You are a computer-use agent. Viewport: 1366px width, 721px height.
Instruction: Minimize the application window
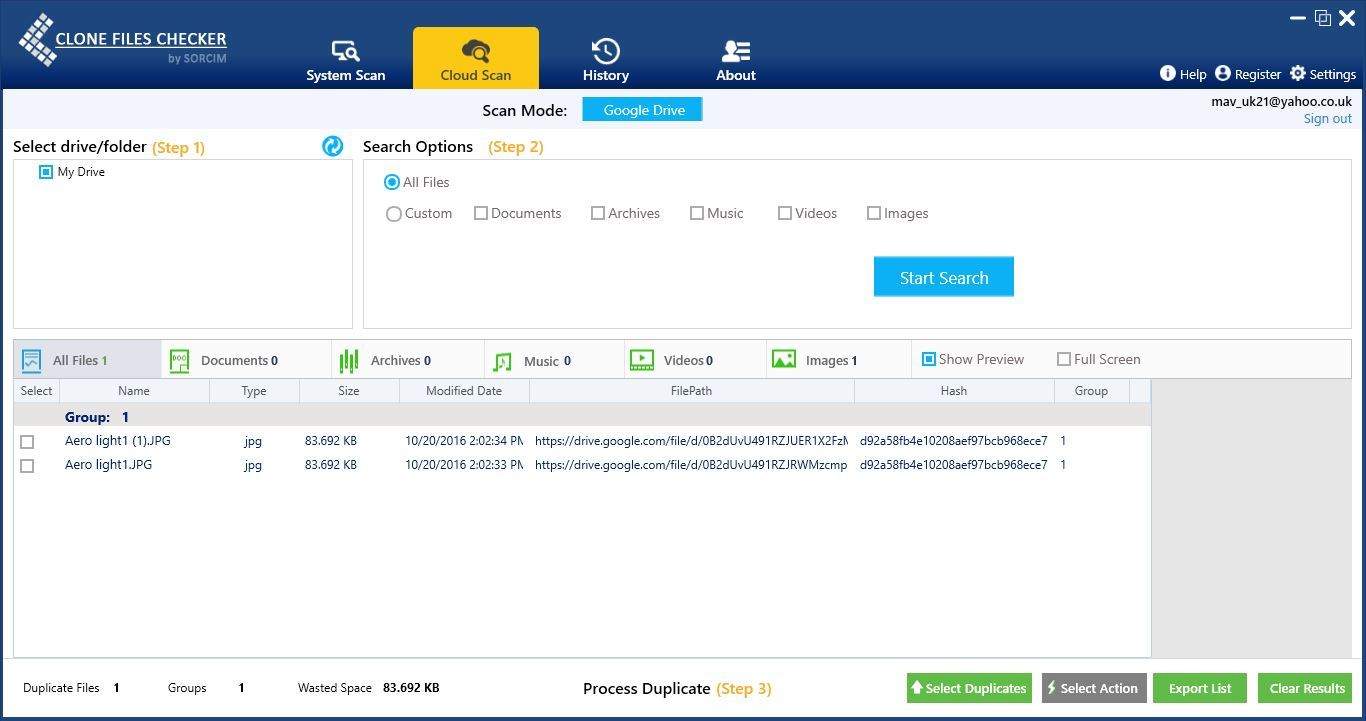(1298, 18)
